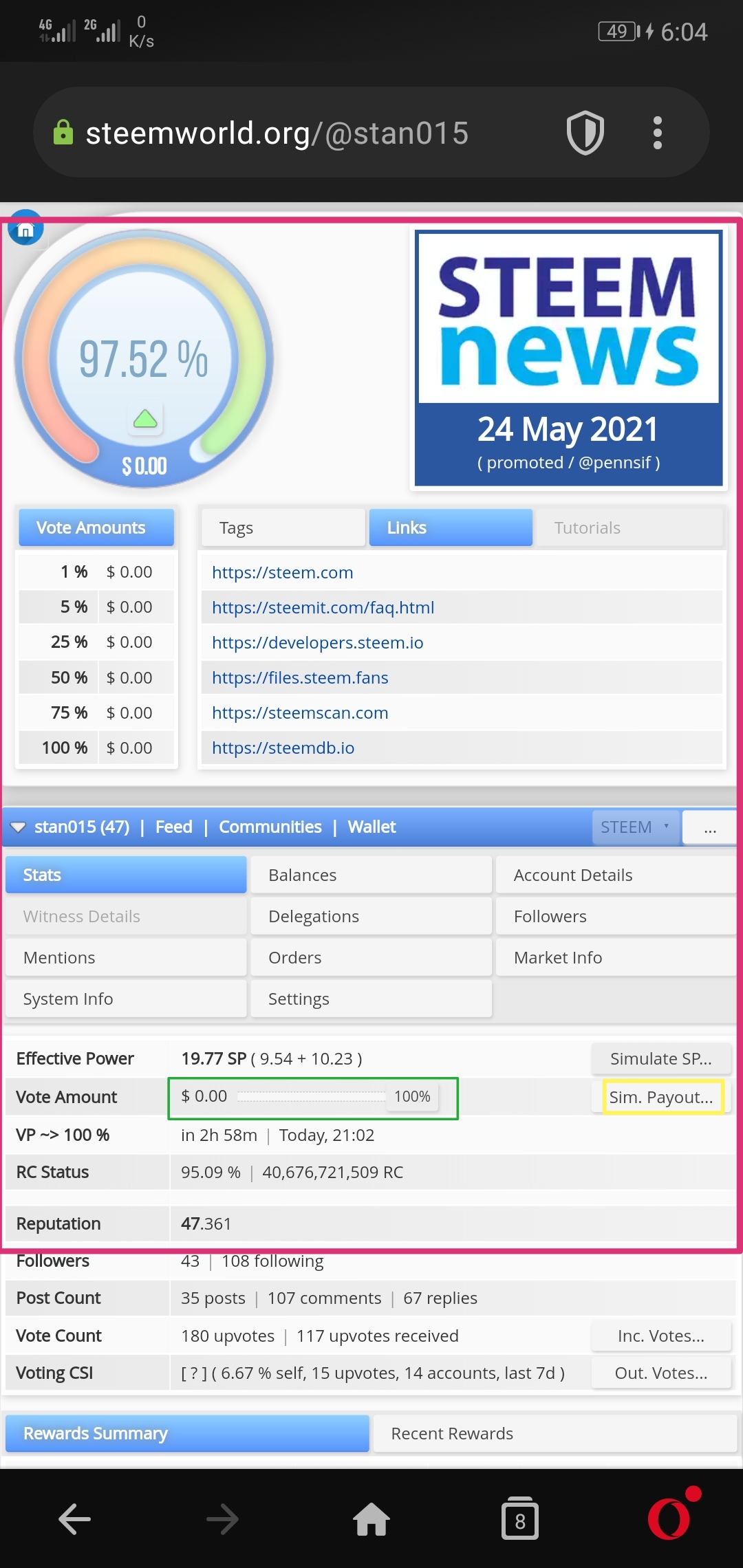The height and width of the screenshot is (1568, 743).
Task: Open the steemit.com/faq.html link
Action: pos(323,607)
